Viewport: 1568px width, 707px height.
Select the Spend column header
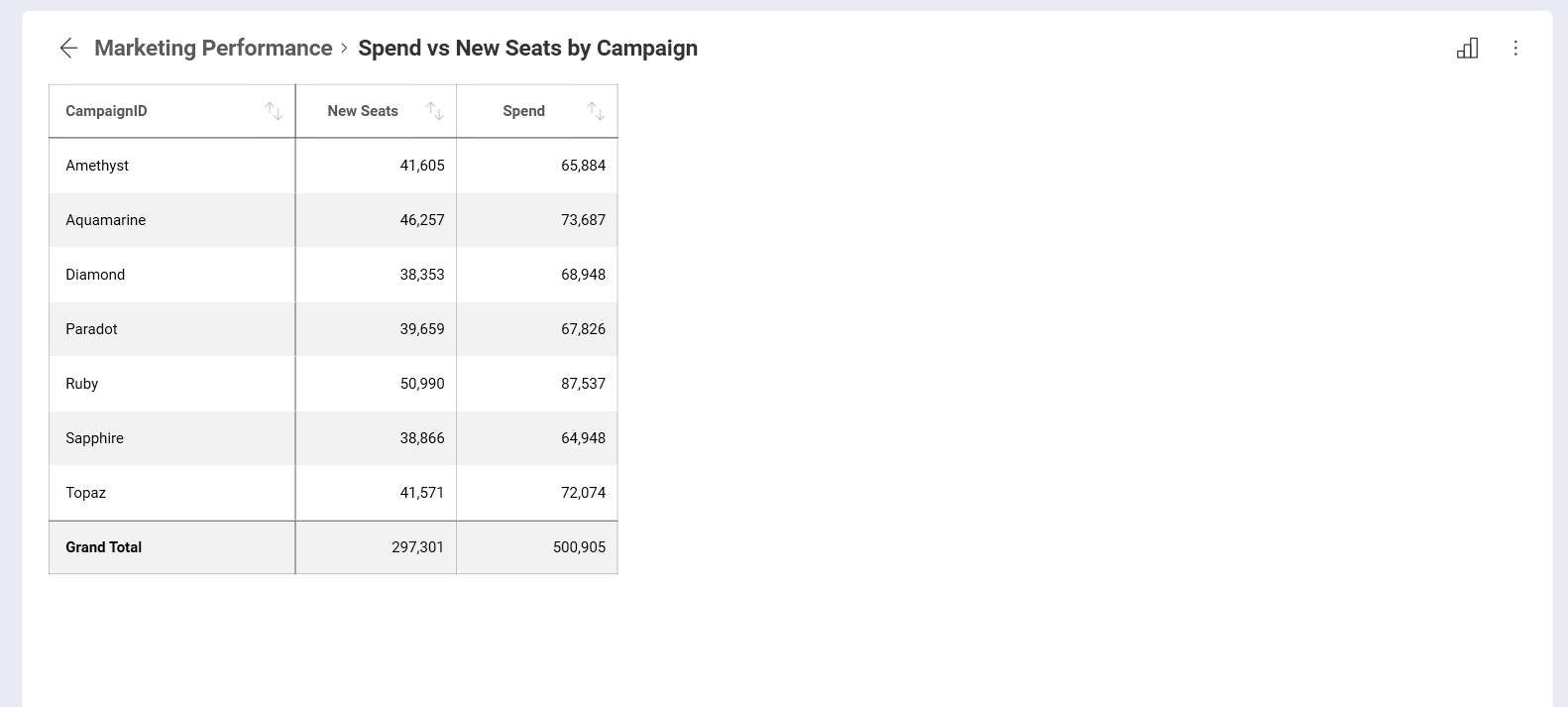tap(537, 111)
